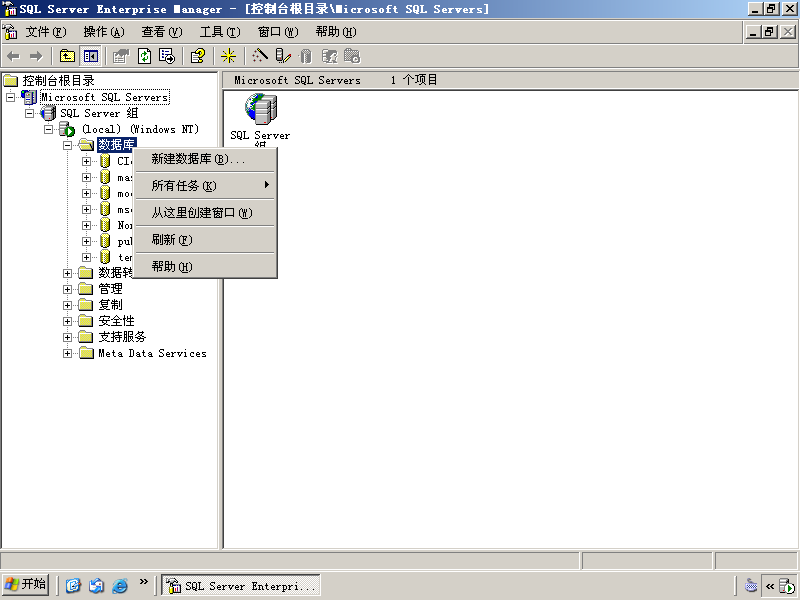The height and width of the screenshot is (600, 800).
Task: Choose 新建数据库(B)... from context menu
Action: tap(205, 159)
